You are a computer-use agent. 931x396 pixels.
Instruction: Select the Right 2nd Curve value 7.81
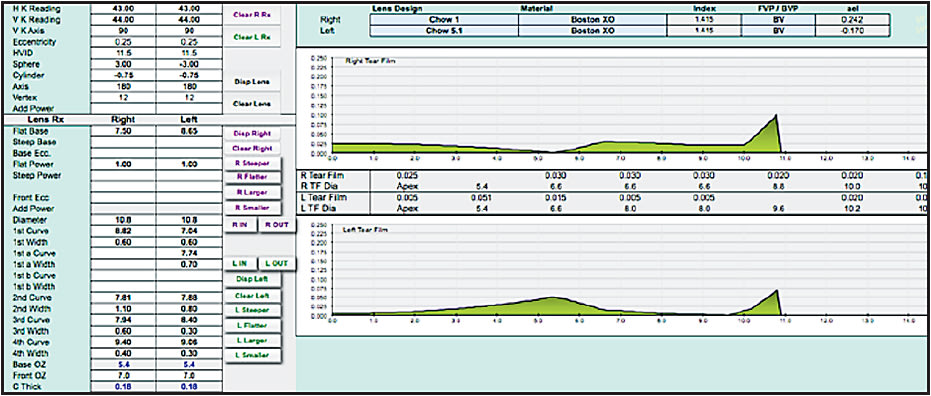click(x=123, y=297)
